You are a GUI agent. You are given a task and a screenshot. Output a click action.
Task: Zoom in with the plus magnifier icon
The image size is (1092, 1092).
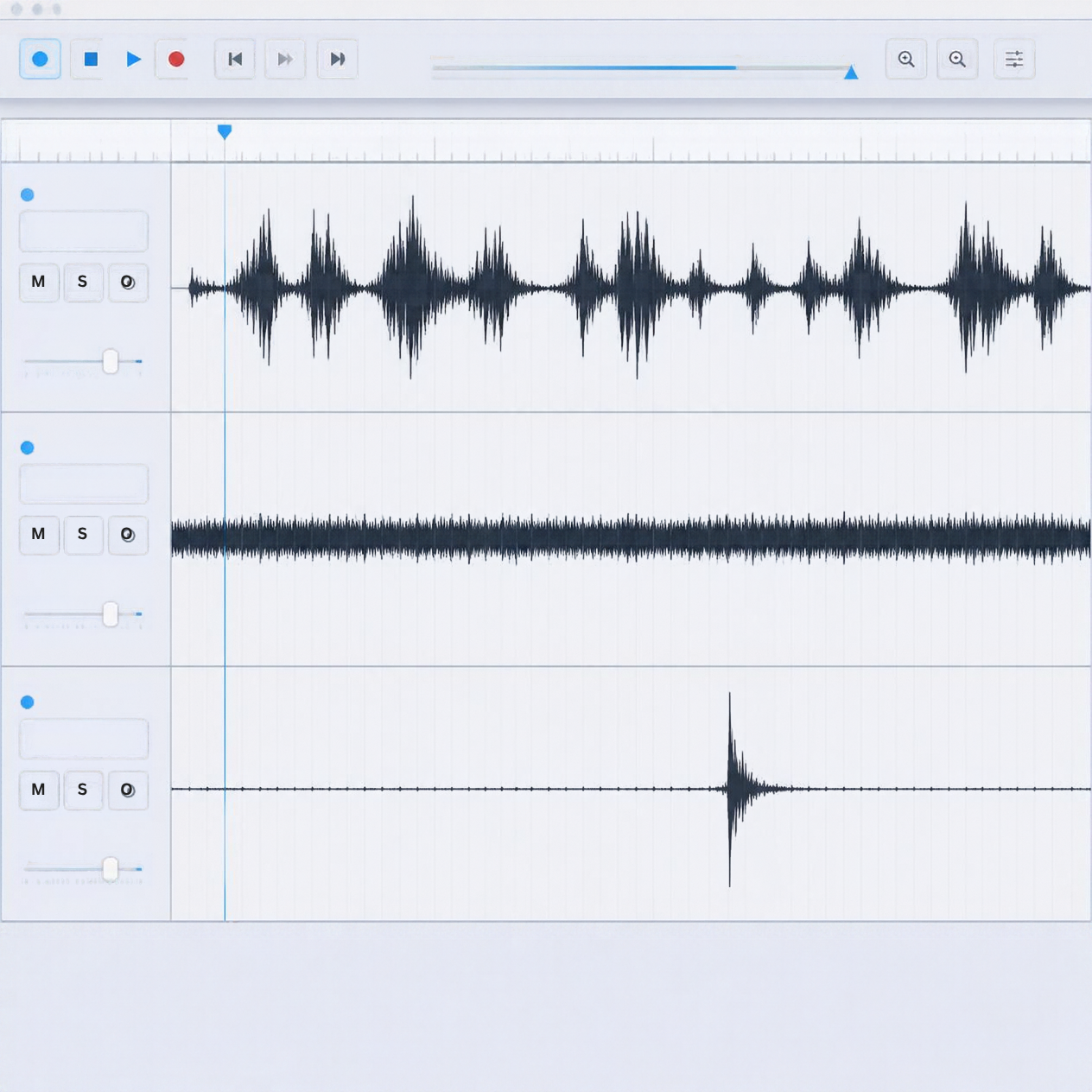click(906, 59)
